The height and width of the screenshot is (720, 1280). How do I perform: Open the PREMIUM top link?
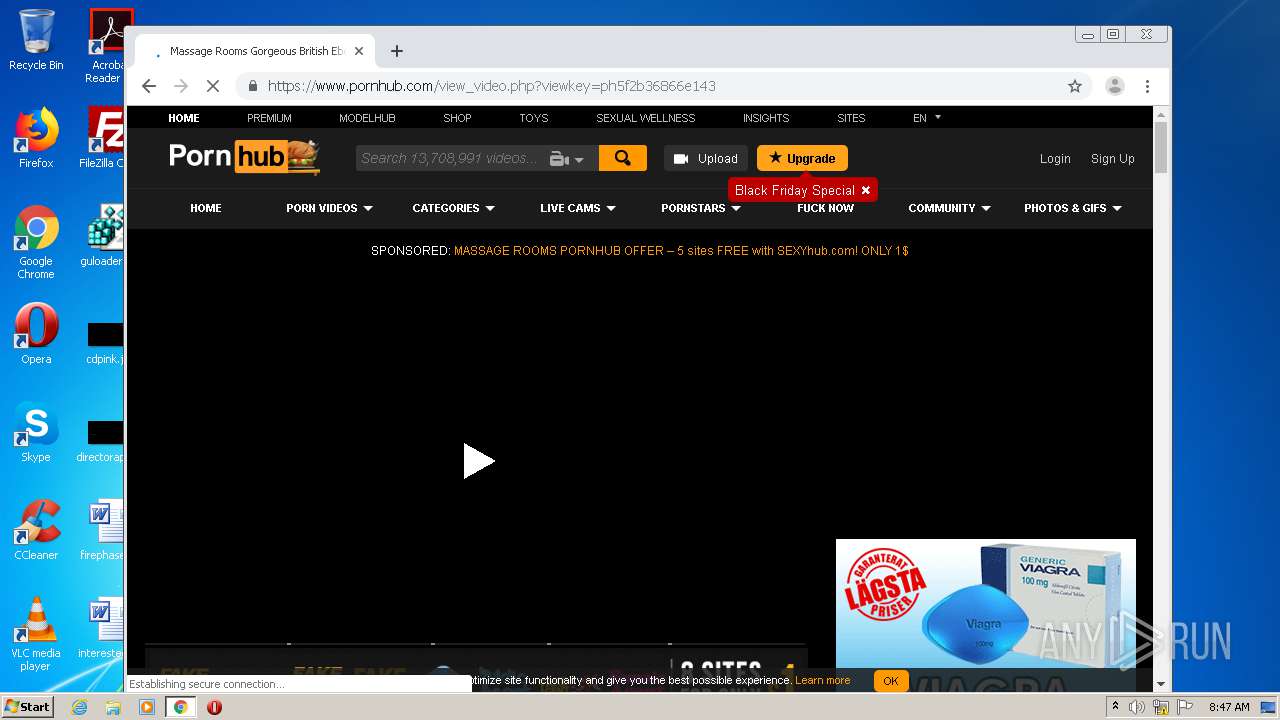[269, 118]
